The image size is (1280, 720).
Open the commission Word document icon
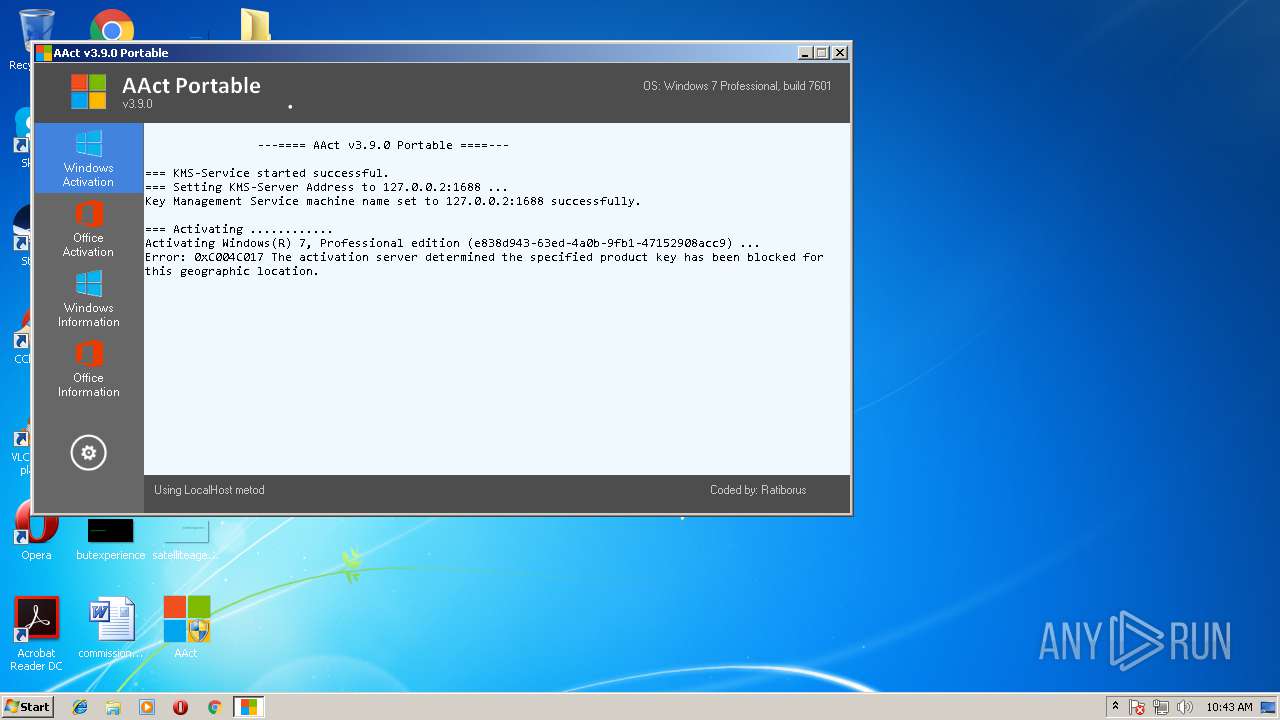pyautogui.click(x=110, y=627)
